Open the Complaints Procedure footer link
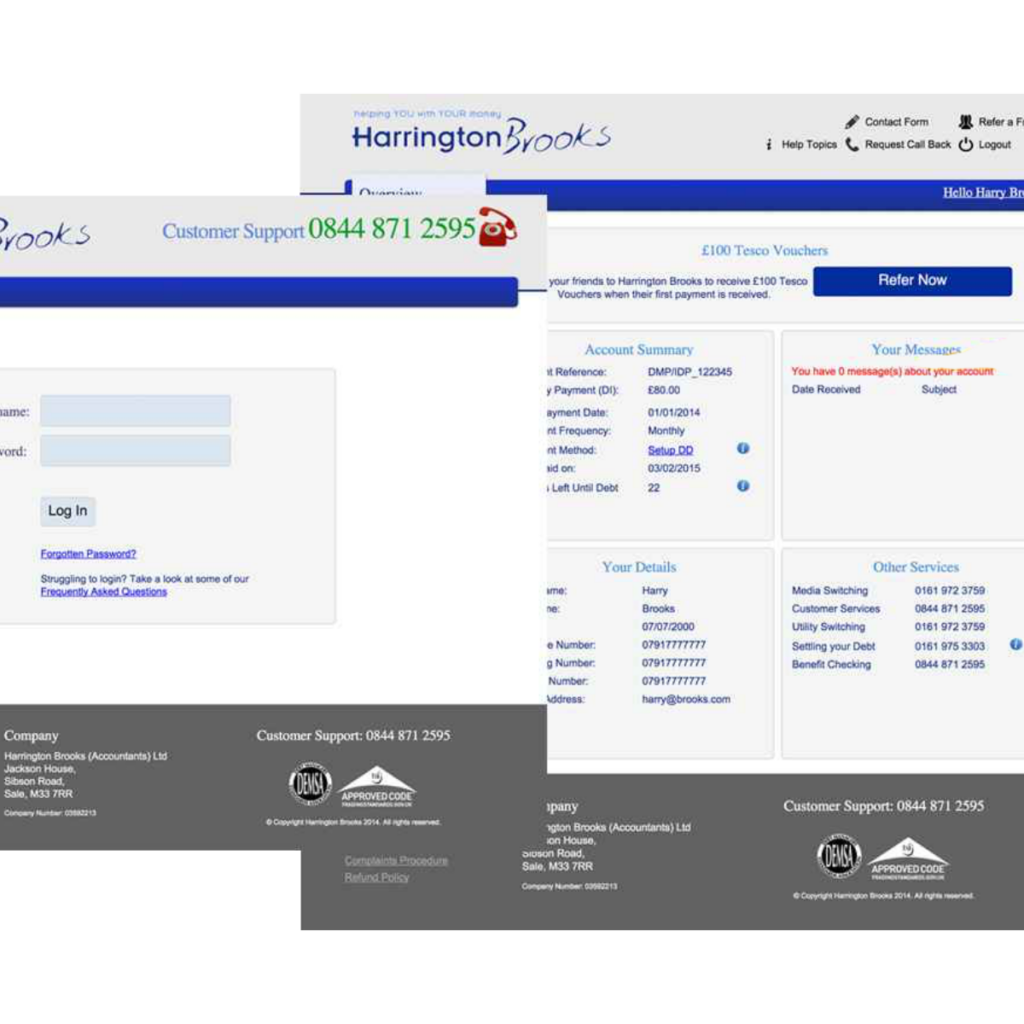 point(396,861)
